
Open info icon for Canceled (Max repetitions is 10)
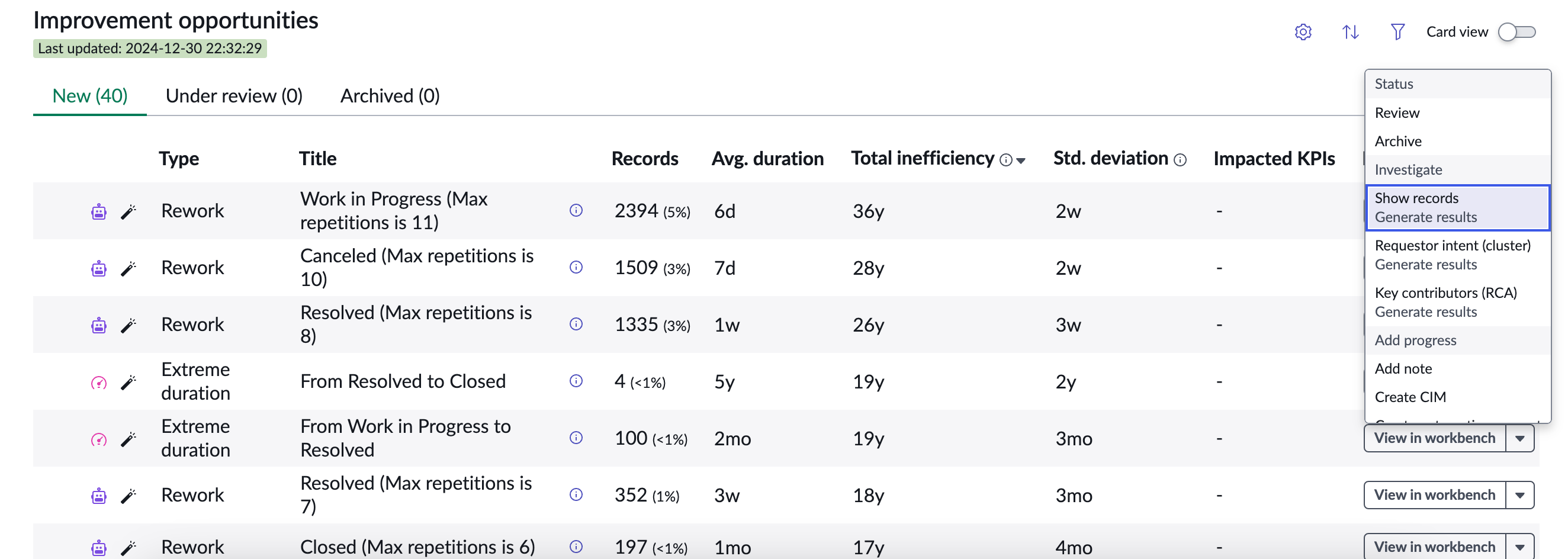(576, 266)
